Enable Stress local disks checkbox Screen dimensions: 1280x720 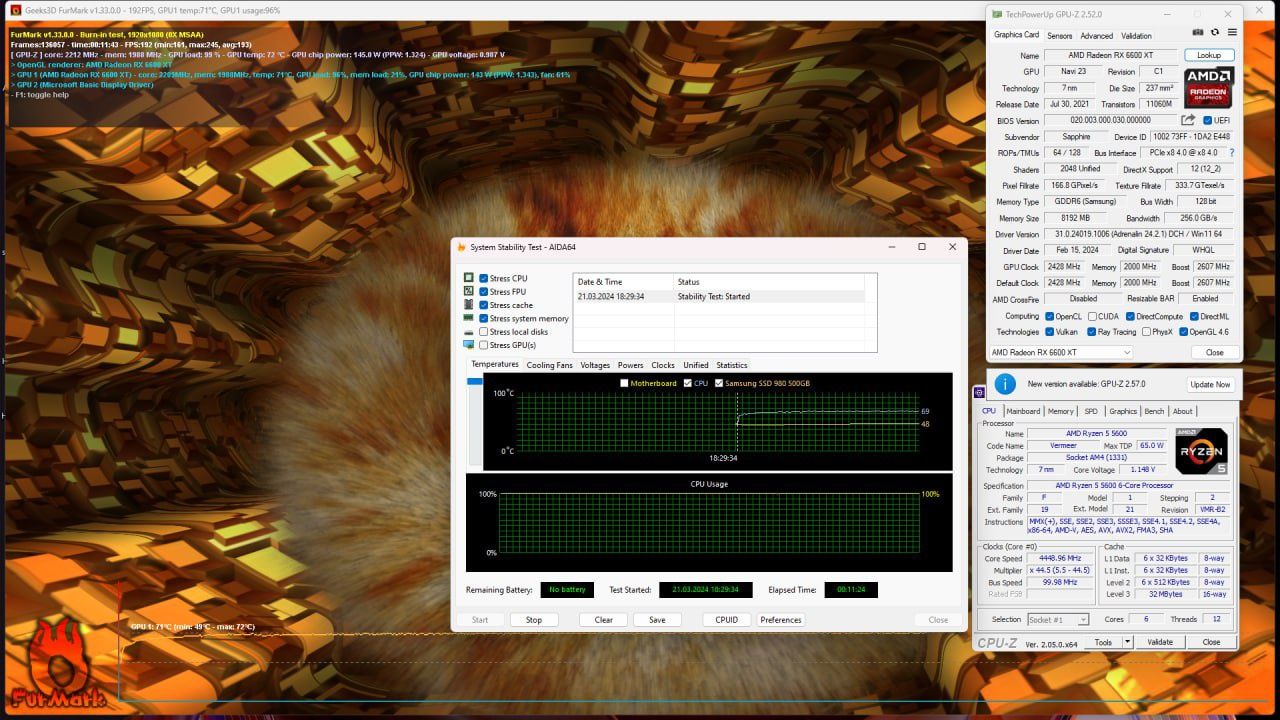484,332
